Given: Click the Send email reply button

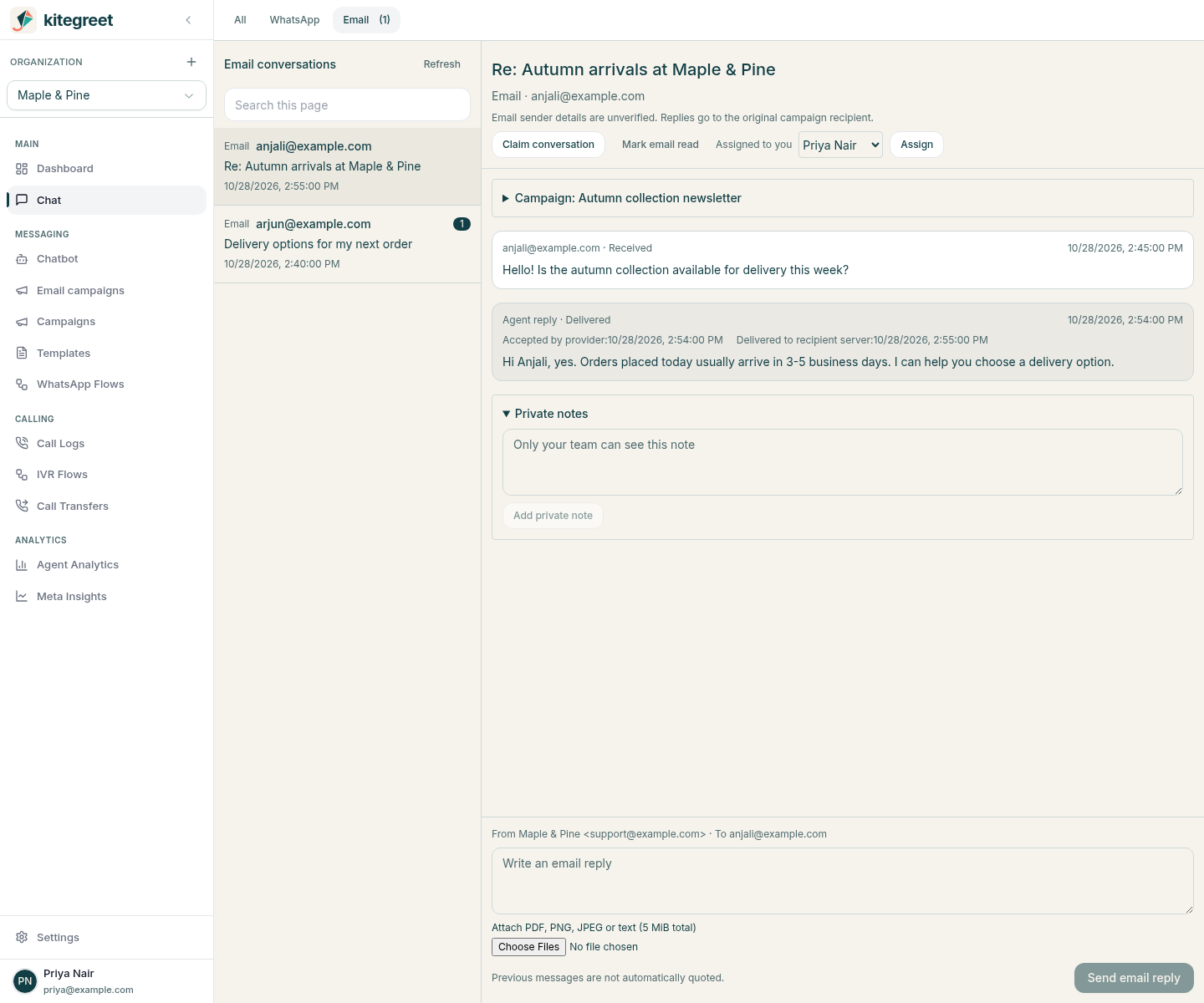Looking at the screenshot, I should pyautogui.click(x=1134, y=978).
